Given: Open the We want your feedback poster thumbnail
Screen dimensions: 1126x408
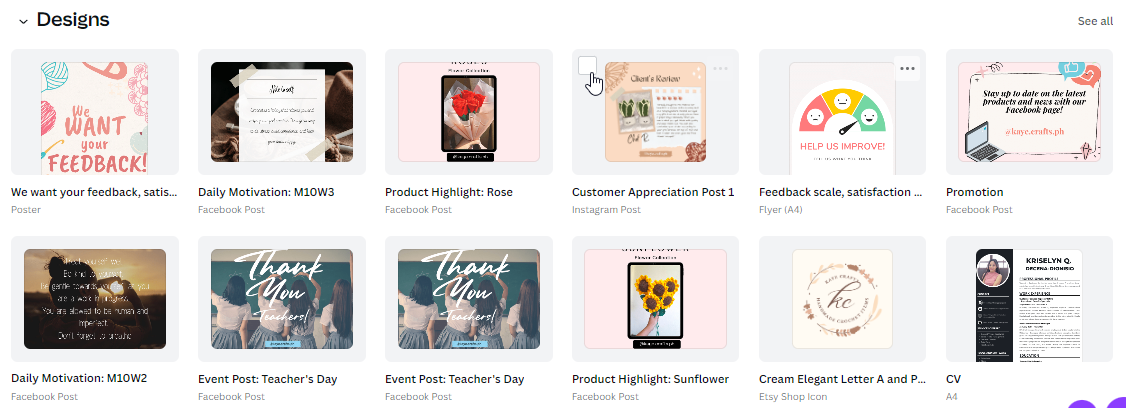Looking at the screenshot, I should click(95, 112).
